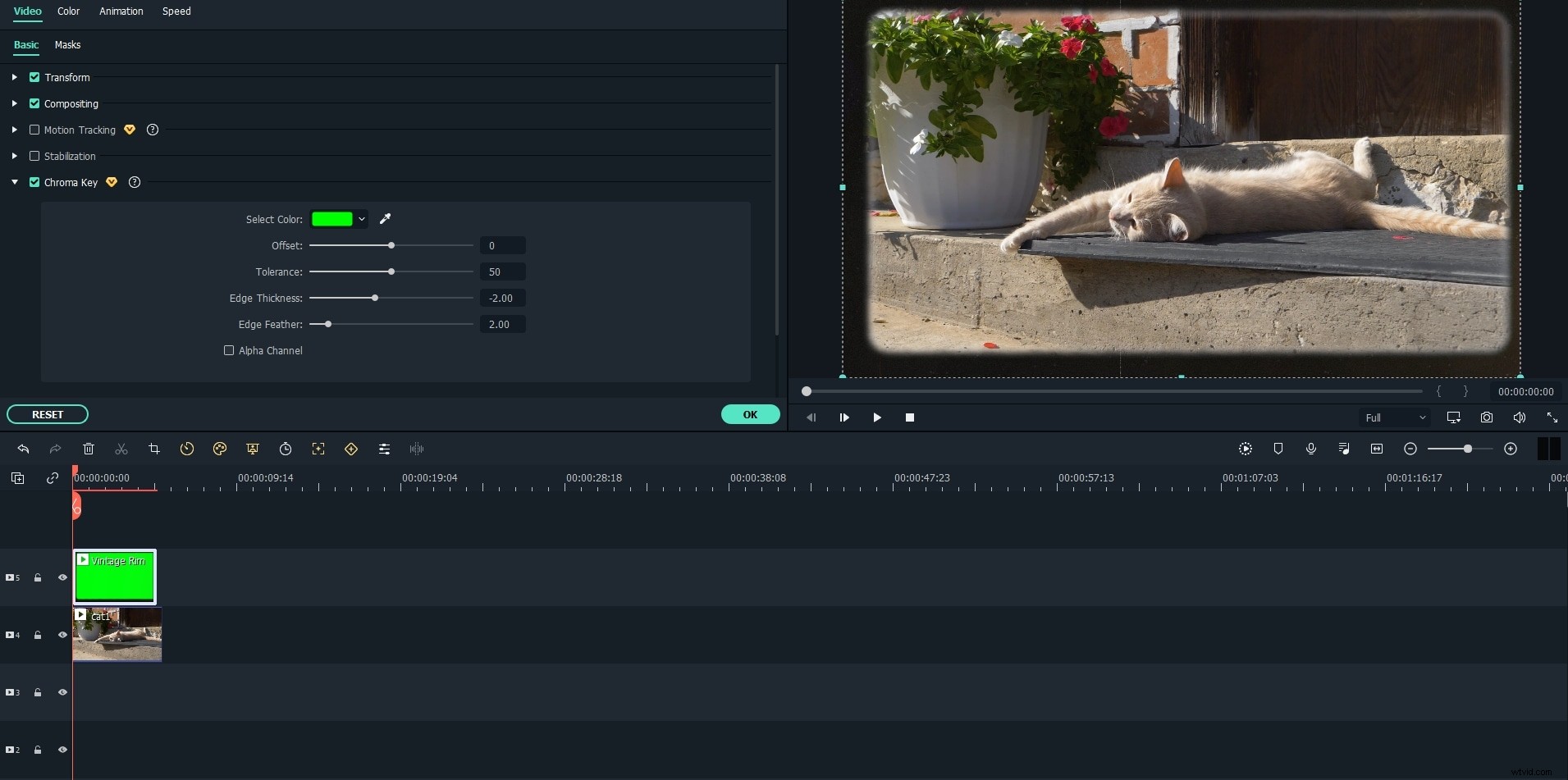Viewport: 1568px width, 780px height.
Task: Click the RESET button
Action: pos(47,414)
